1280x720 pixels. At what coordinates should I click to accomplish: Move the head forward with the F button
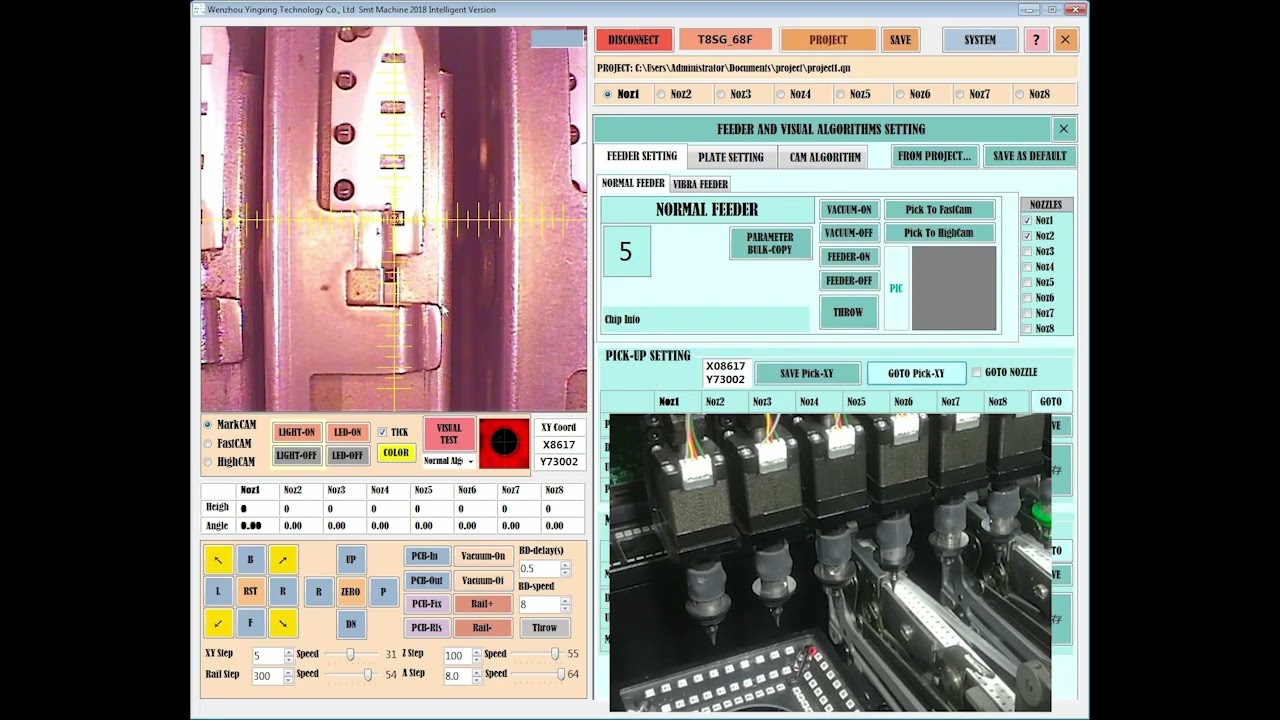click(x=251, y=623)
